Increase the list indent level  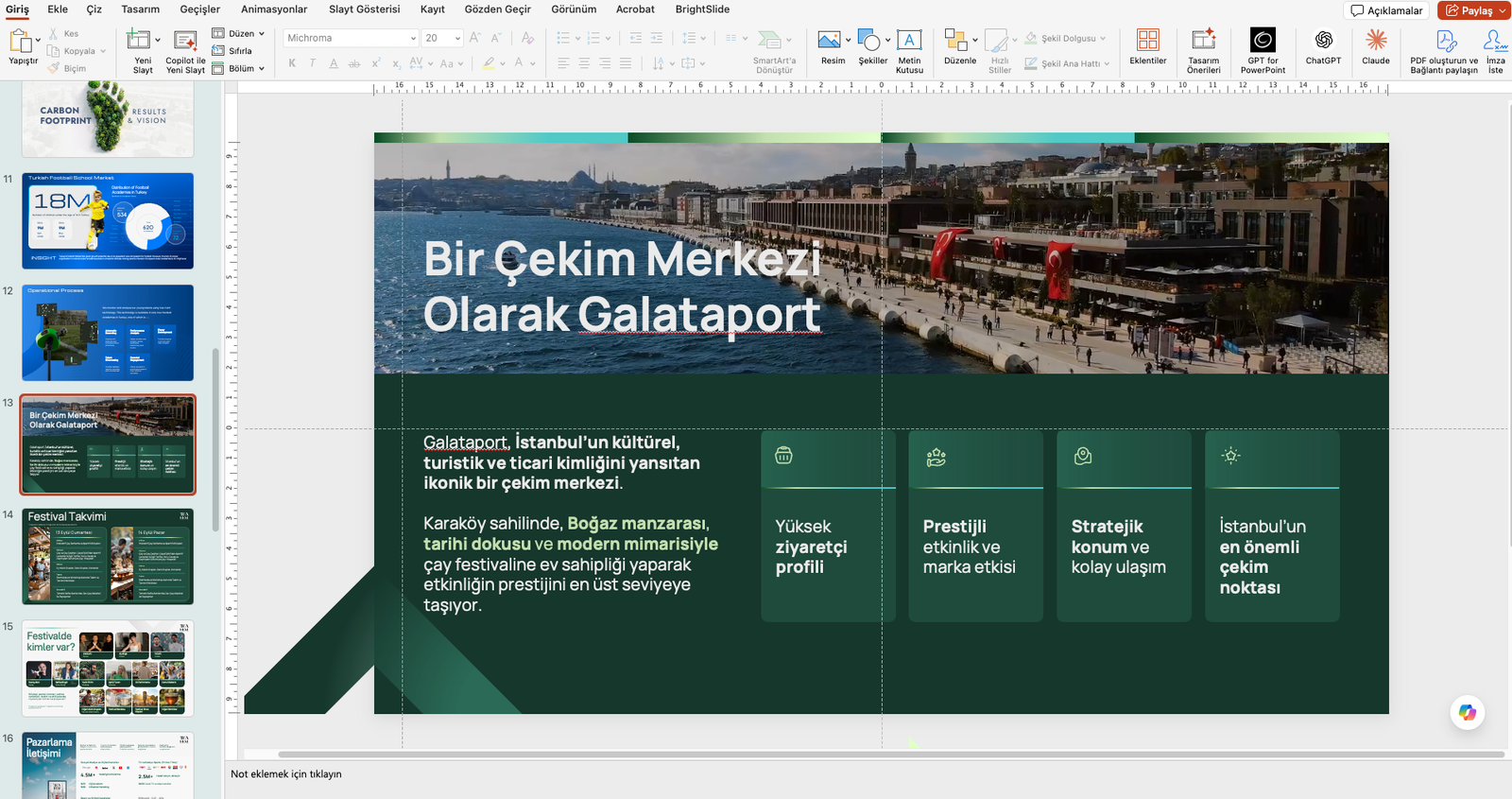click(x=656, y=38)
